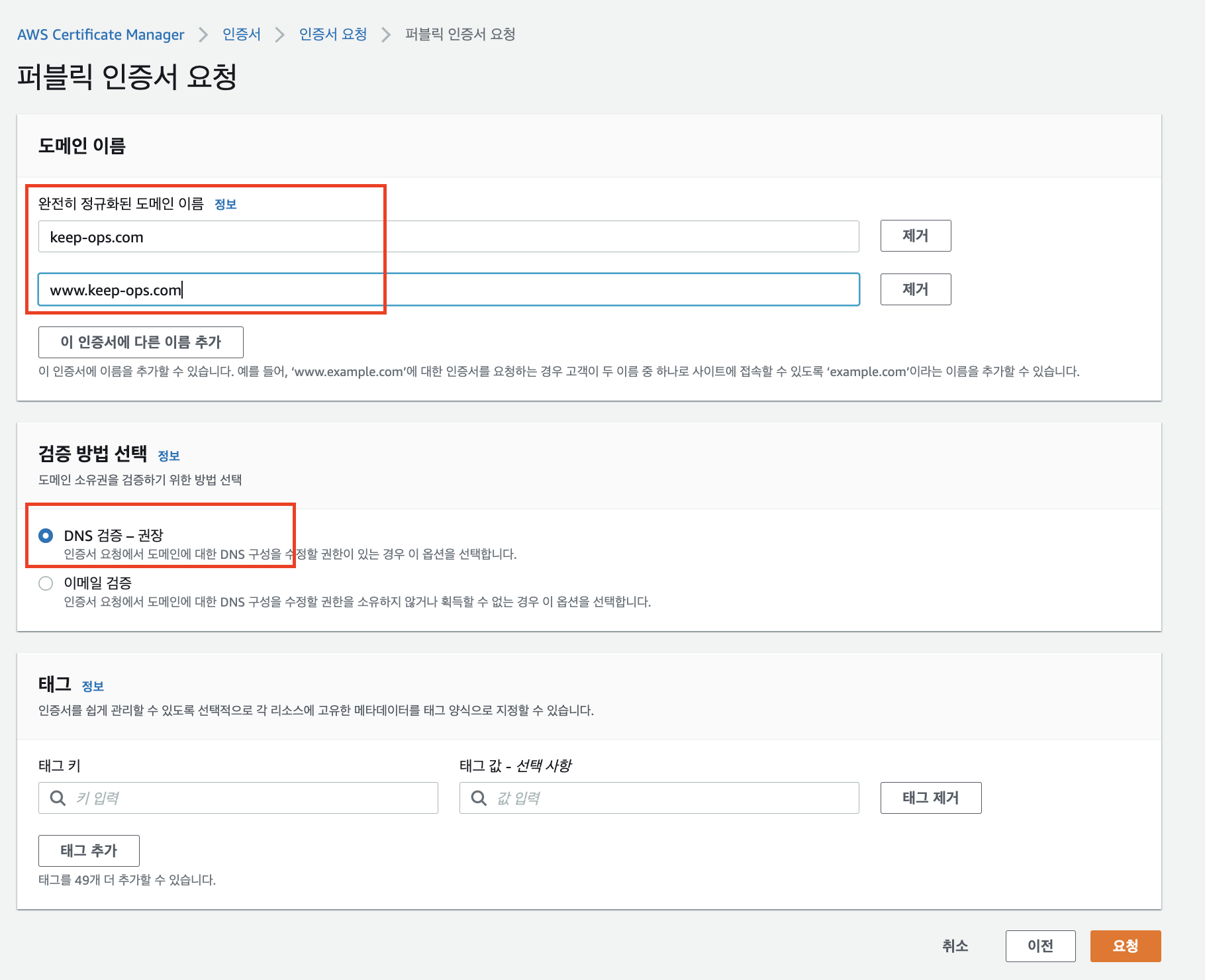Focus the keep-ops.com domain name field
1205x980 pixels.
point(449,236)
